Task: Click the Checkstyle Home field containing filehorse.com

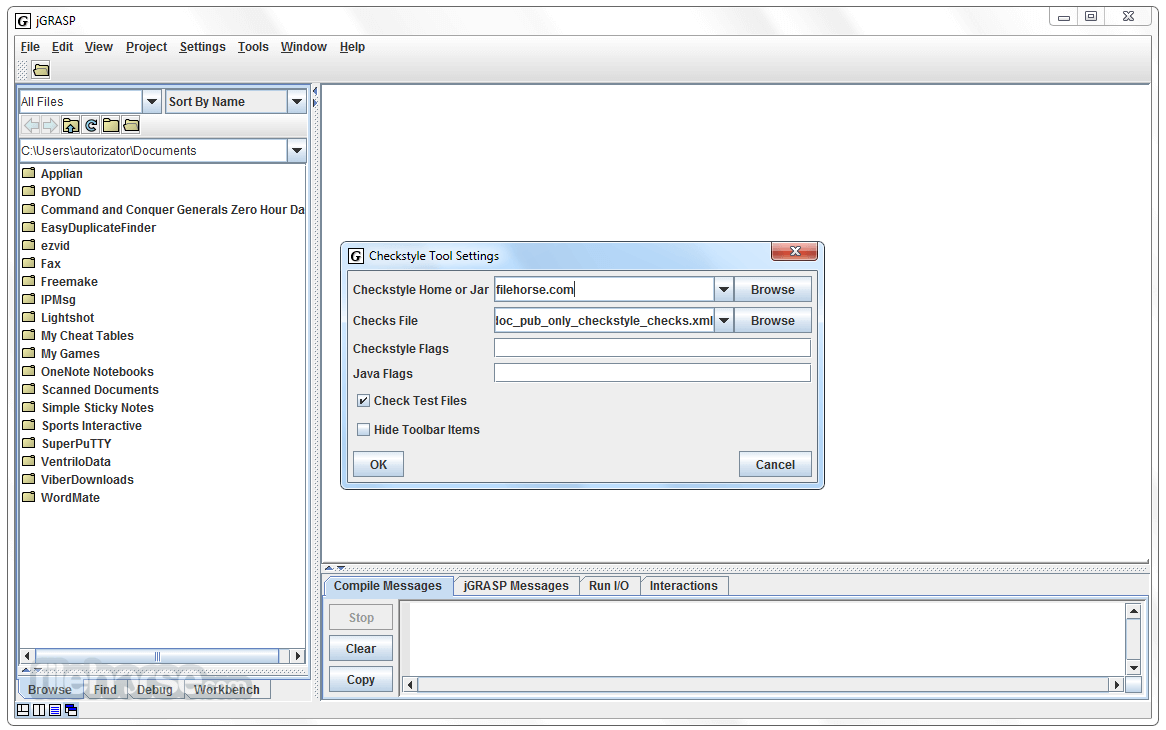Action: point(604,289)
